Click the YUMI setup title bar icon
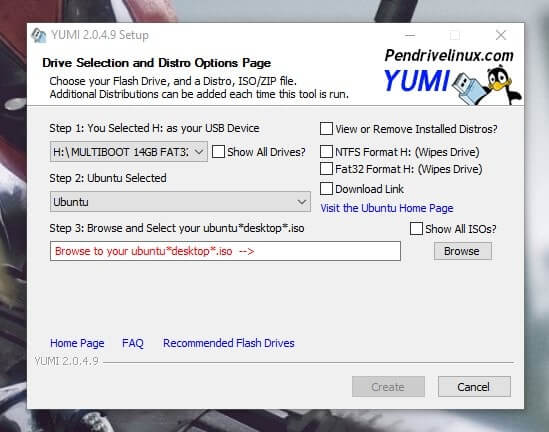The image size is (549, 432). pyautogui.click(x=39, y=35)
